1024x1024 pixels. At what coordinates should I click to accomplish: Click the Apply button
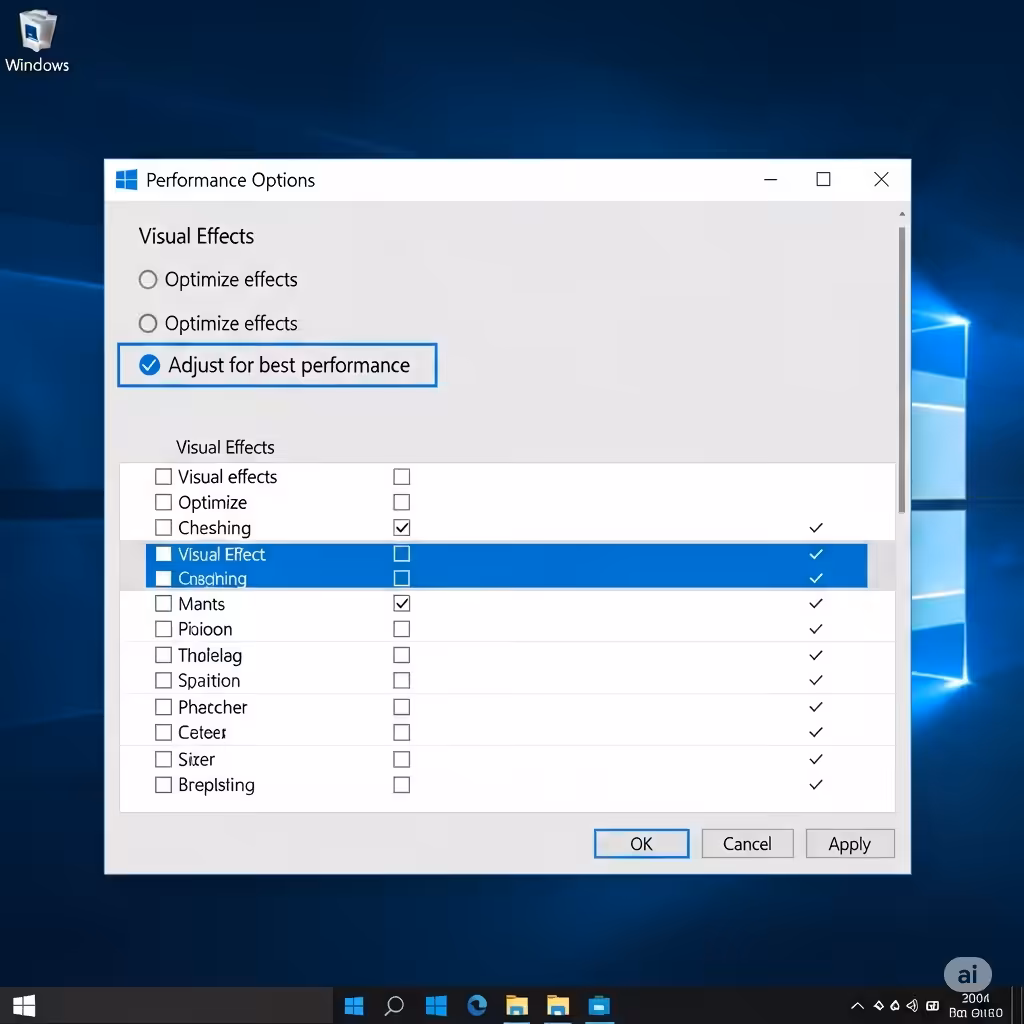[x=850, y=844]
